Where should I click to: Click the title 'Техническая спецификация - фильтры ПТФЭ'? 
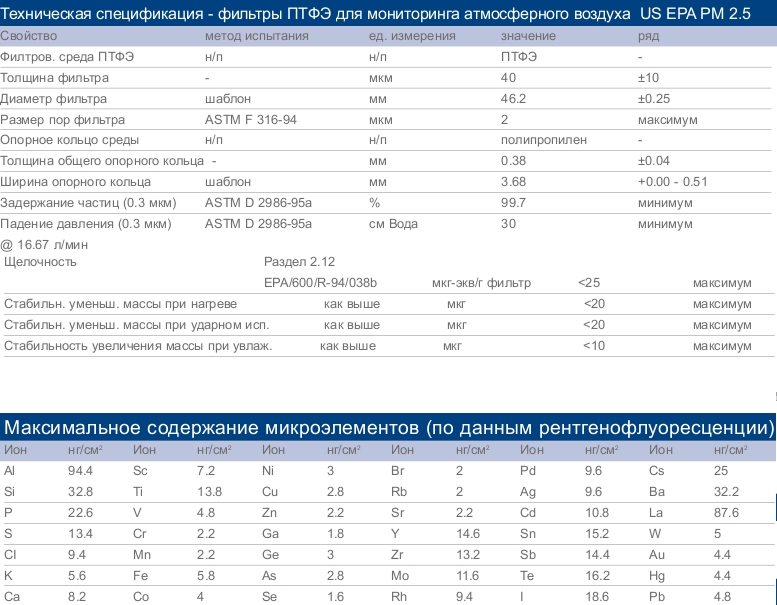(166, 14)
